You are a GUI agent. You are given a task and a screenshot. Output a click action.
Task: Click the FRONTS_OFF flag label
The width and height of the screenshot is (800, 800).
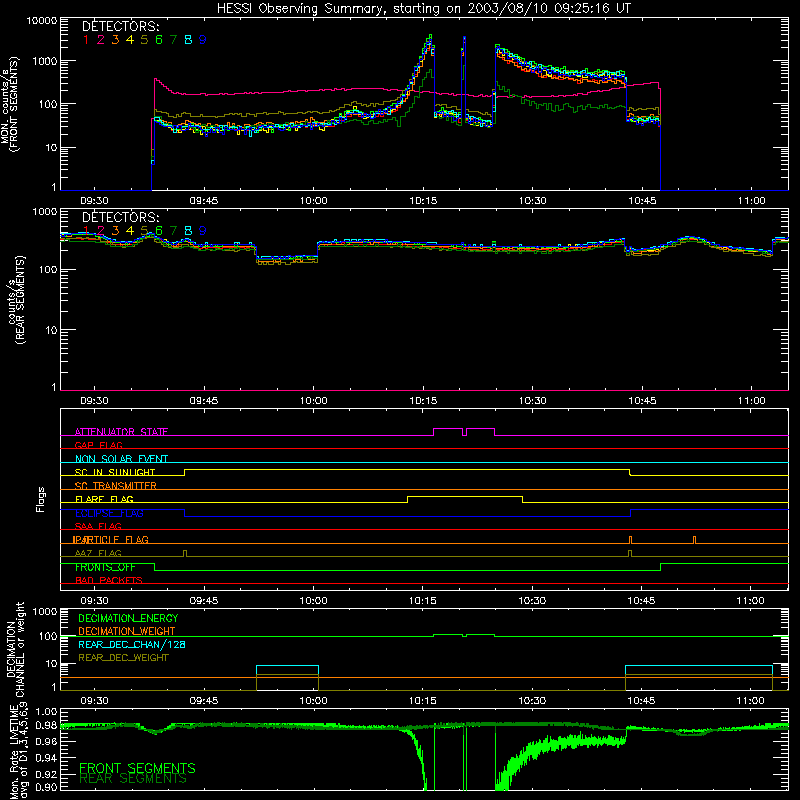105,567
